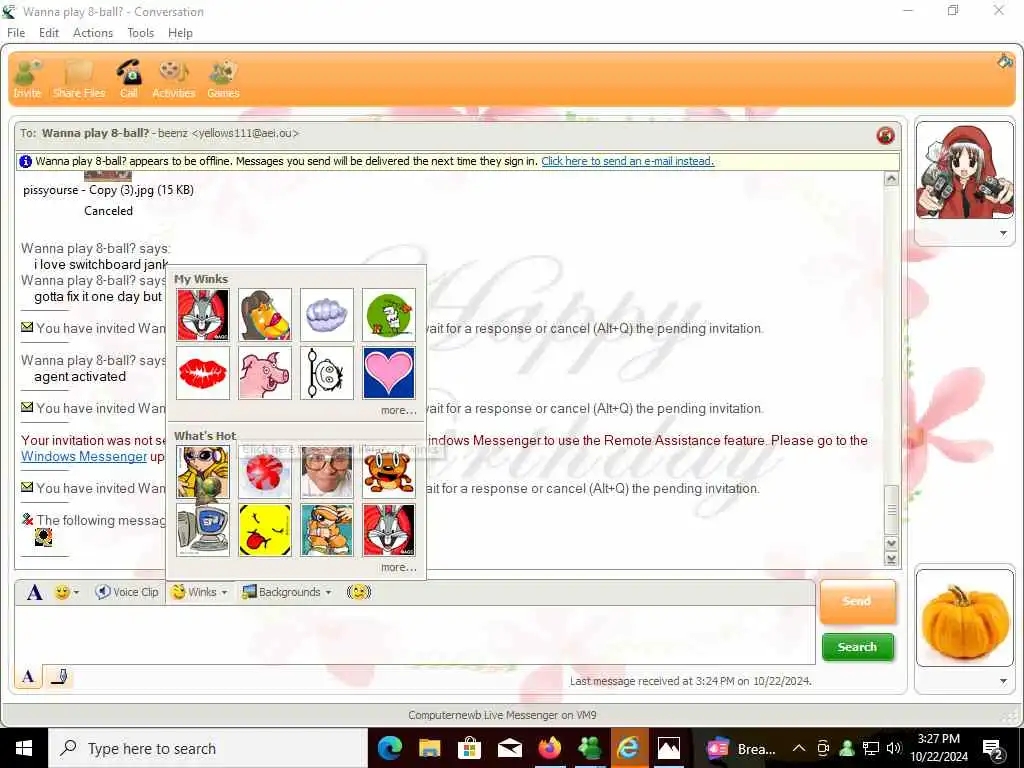The height and width of the screenshot is (768, 1024).
Task: Select the Bugs Bunny wink in My Winks
Action: tap(202, 315)
